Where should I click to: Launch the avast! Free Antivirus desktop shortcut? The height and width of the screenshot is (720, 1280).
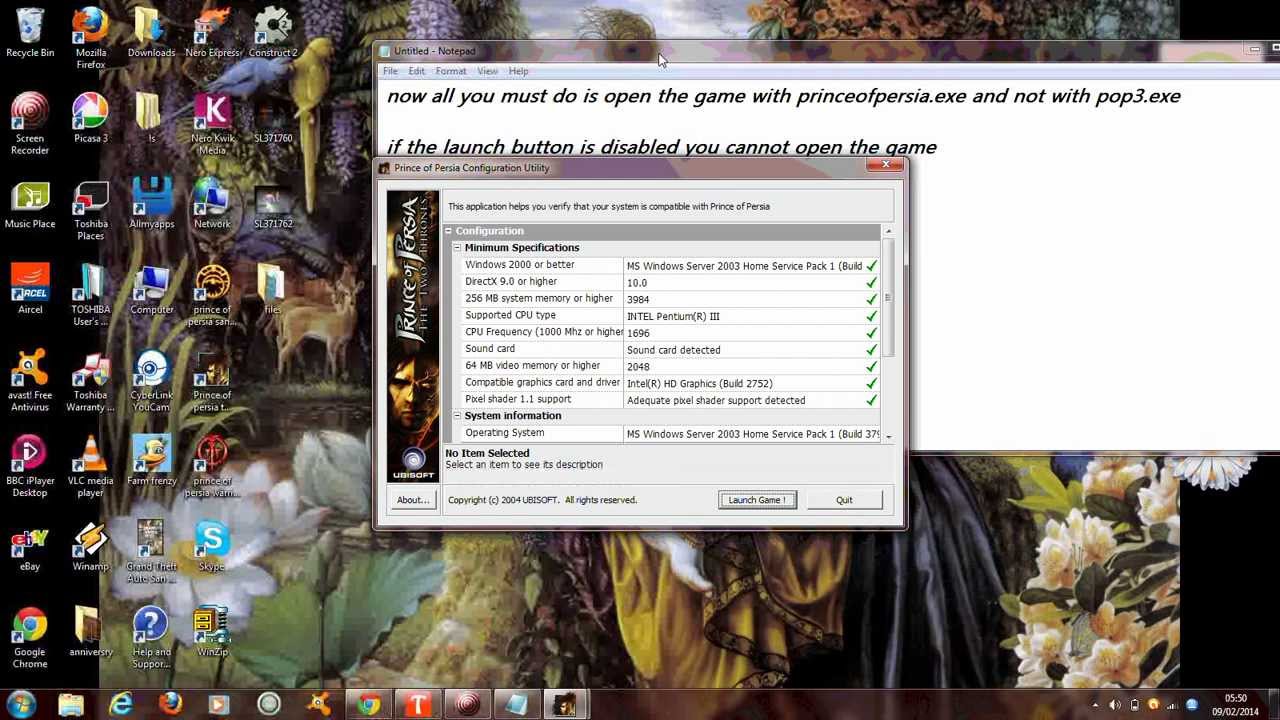tap(30, 381)
